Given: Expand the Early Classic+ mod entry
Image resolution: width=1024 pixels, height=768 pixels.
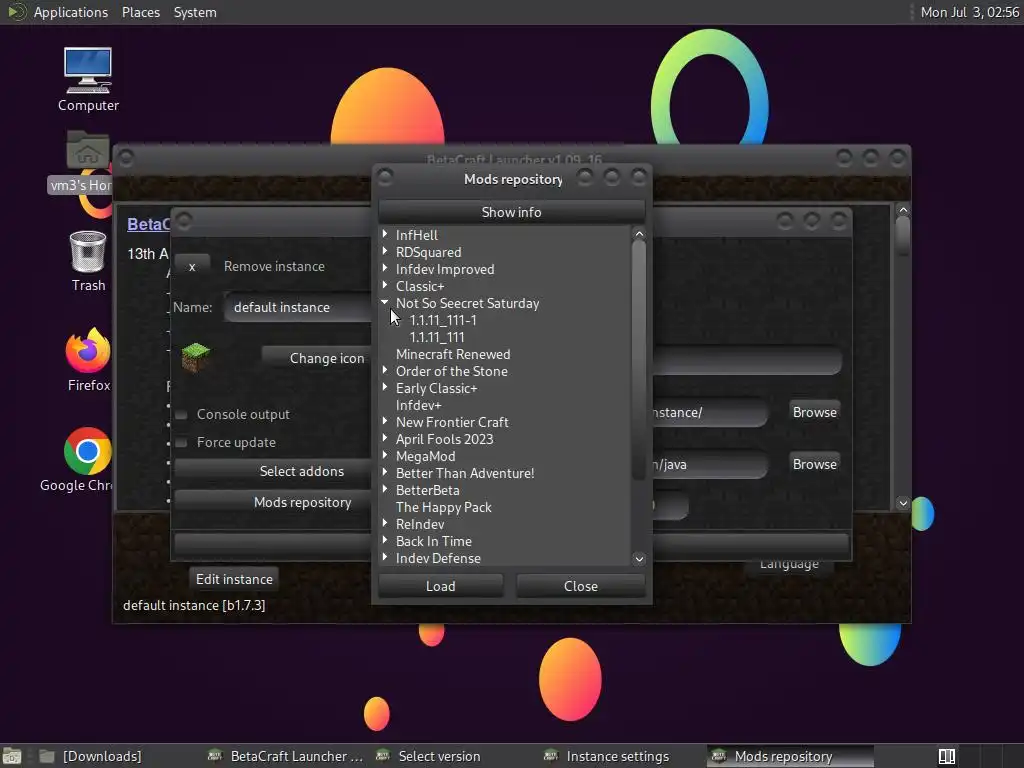Looking at the screenshot, I should 385,387.
